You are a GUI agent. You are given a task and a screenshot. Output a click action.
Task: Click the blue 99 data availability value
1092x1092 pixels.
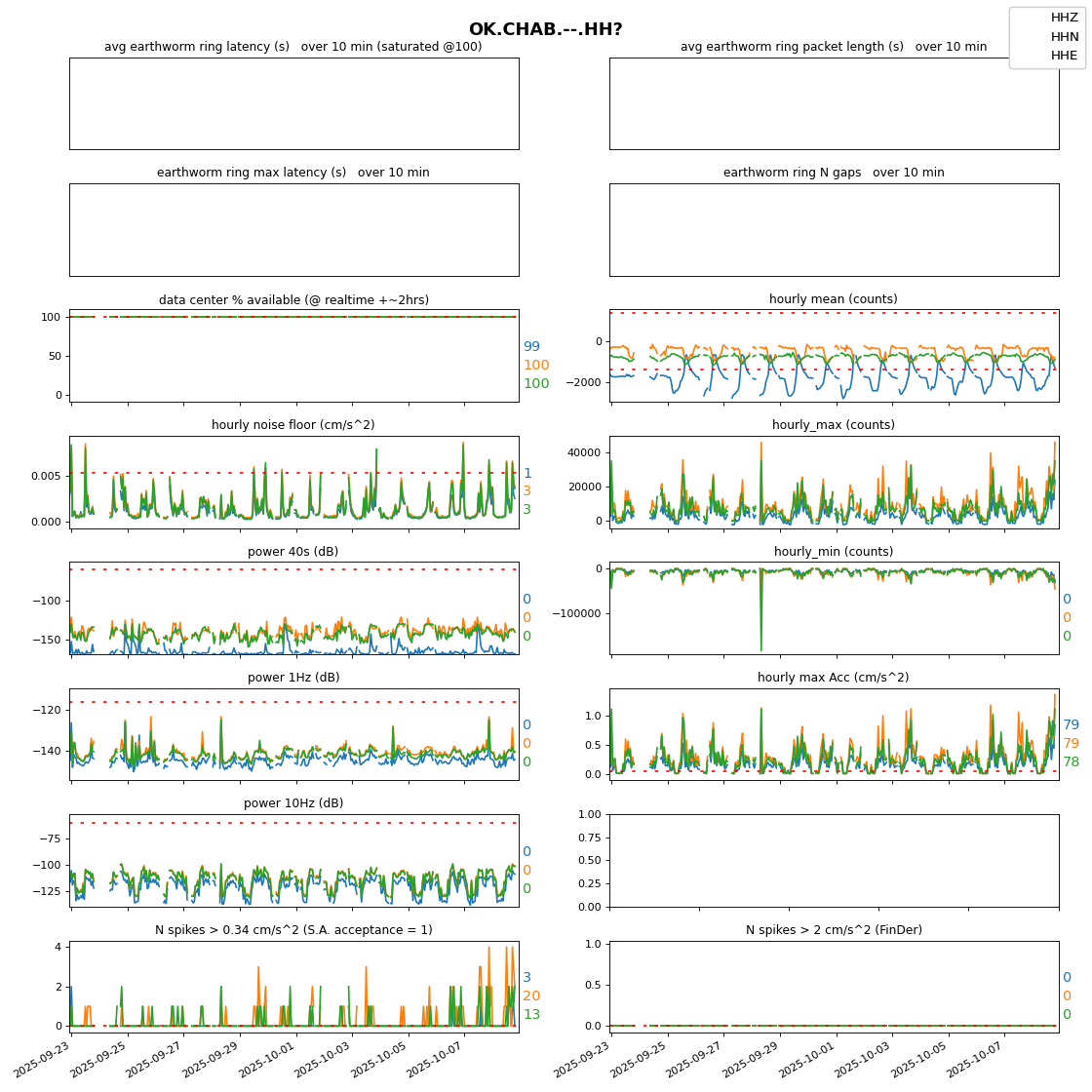pos(531,347)
